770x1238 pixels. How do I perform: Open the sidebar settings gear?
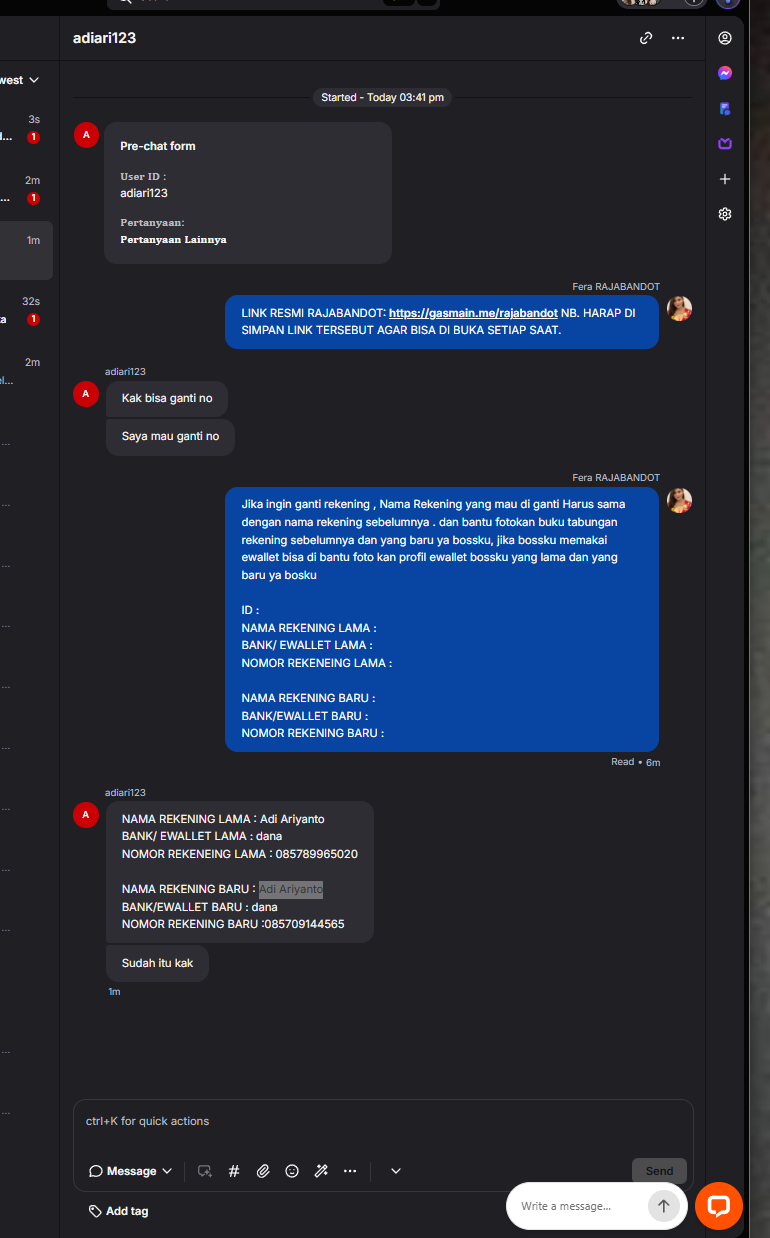tap(725, 214)
